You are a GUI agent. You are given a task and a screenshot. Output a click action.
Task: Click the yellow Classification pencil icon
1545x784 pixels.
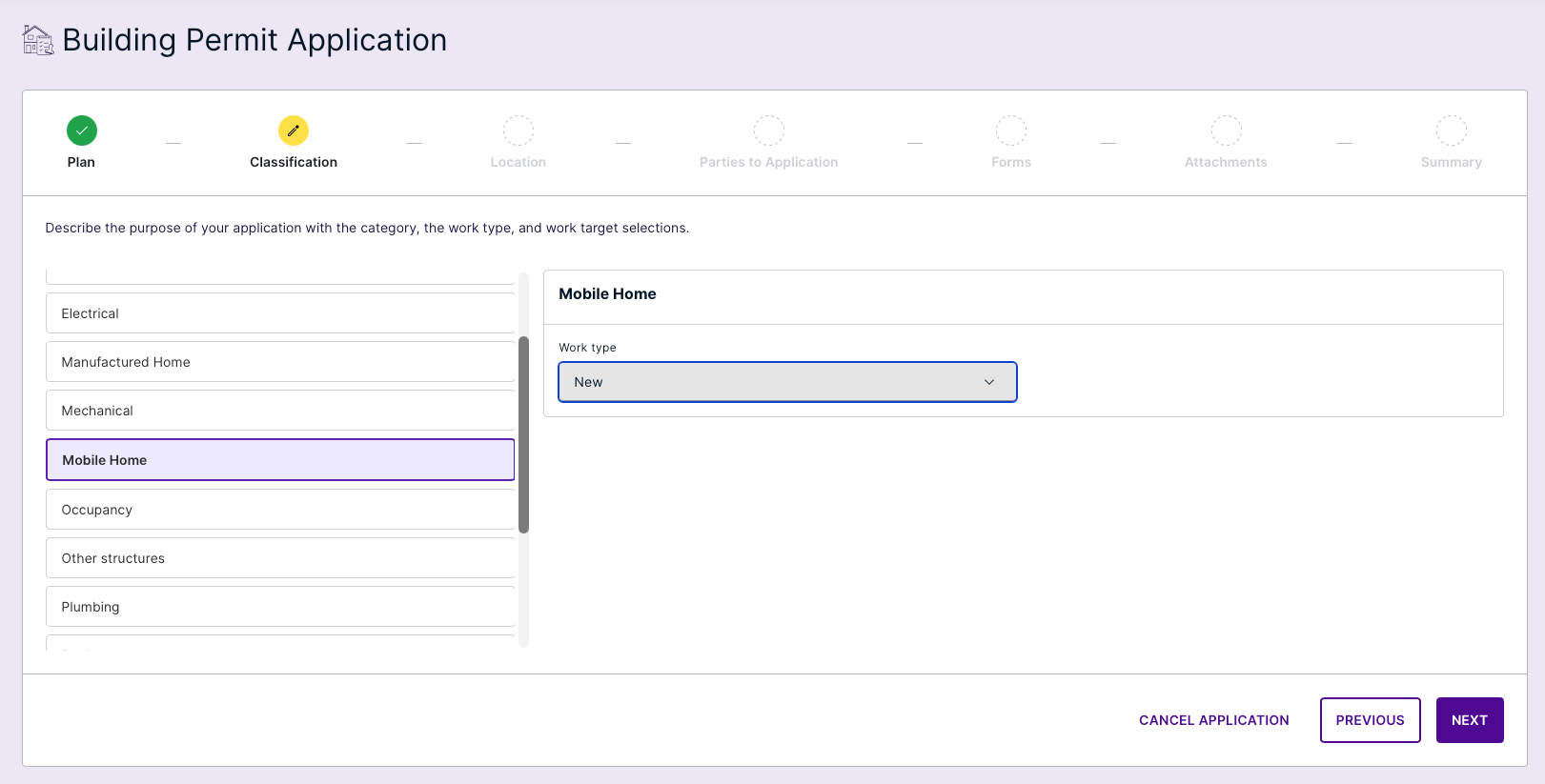pos(294,131)
